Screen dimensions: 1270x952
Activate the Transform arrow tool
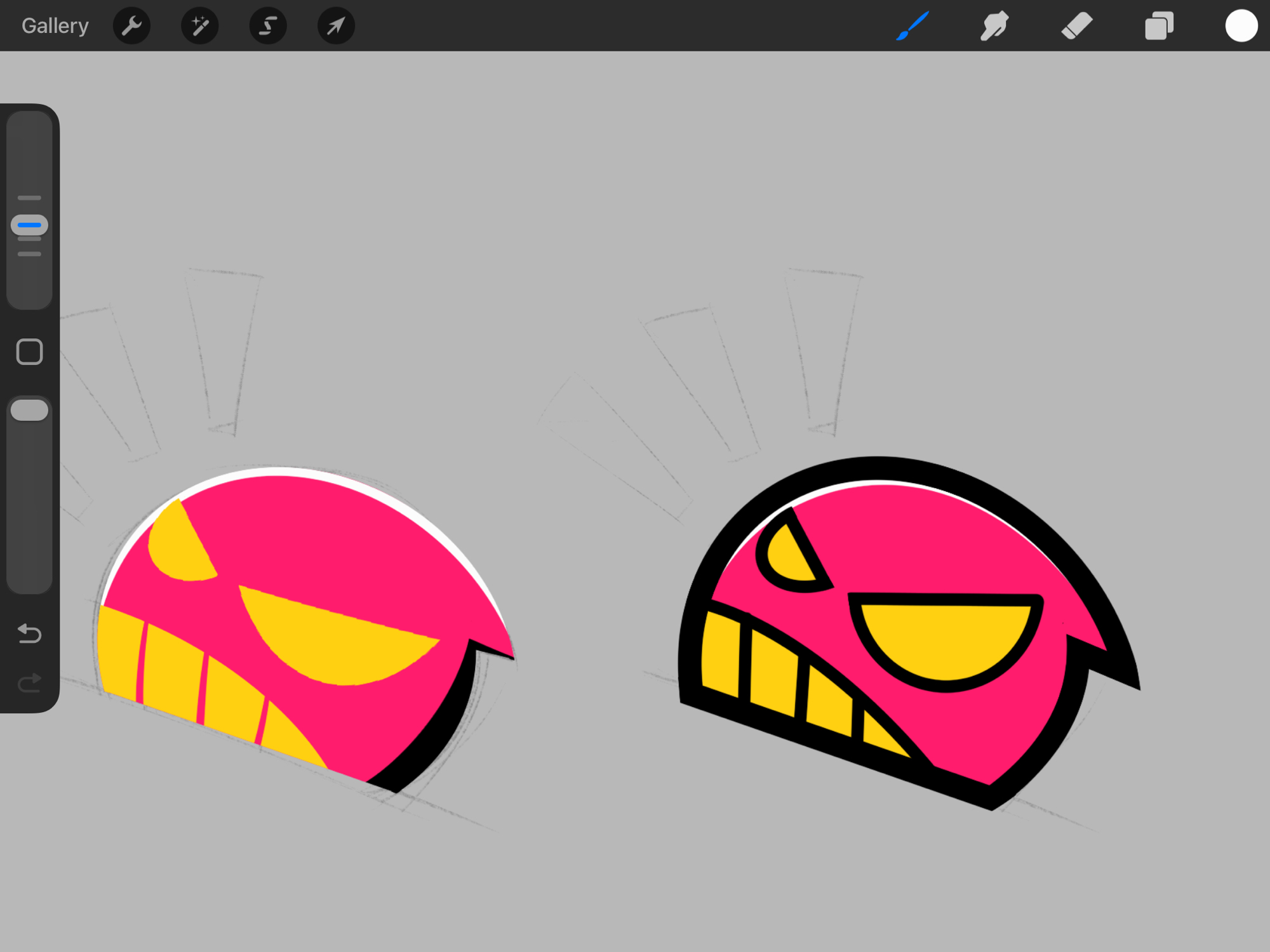(x=336, y=26)
